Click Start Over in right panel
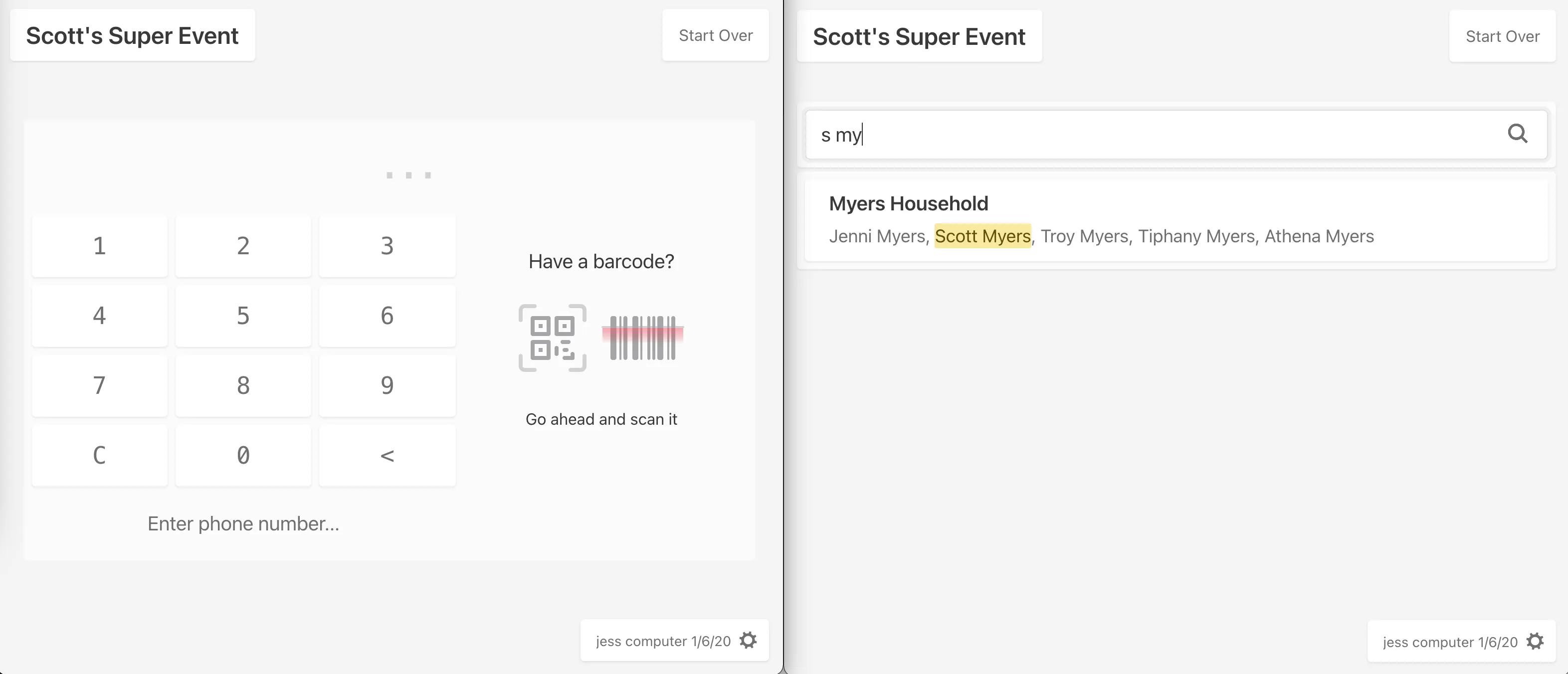Viewport: 1568px width, 674px height. (x=1502, y=36)
